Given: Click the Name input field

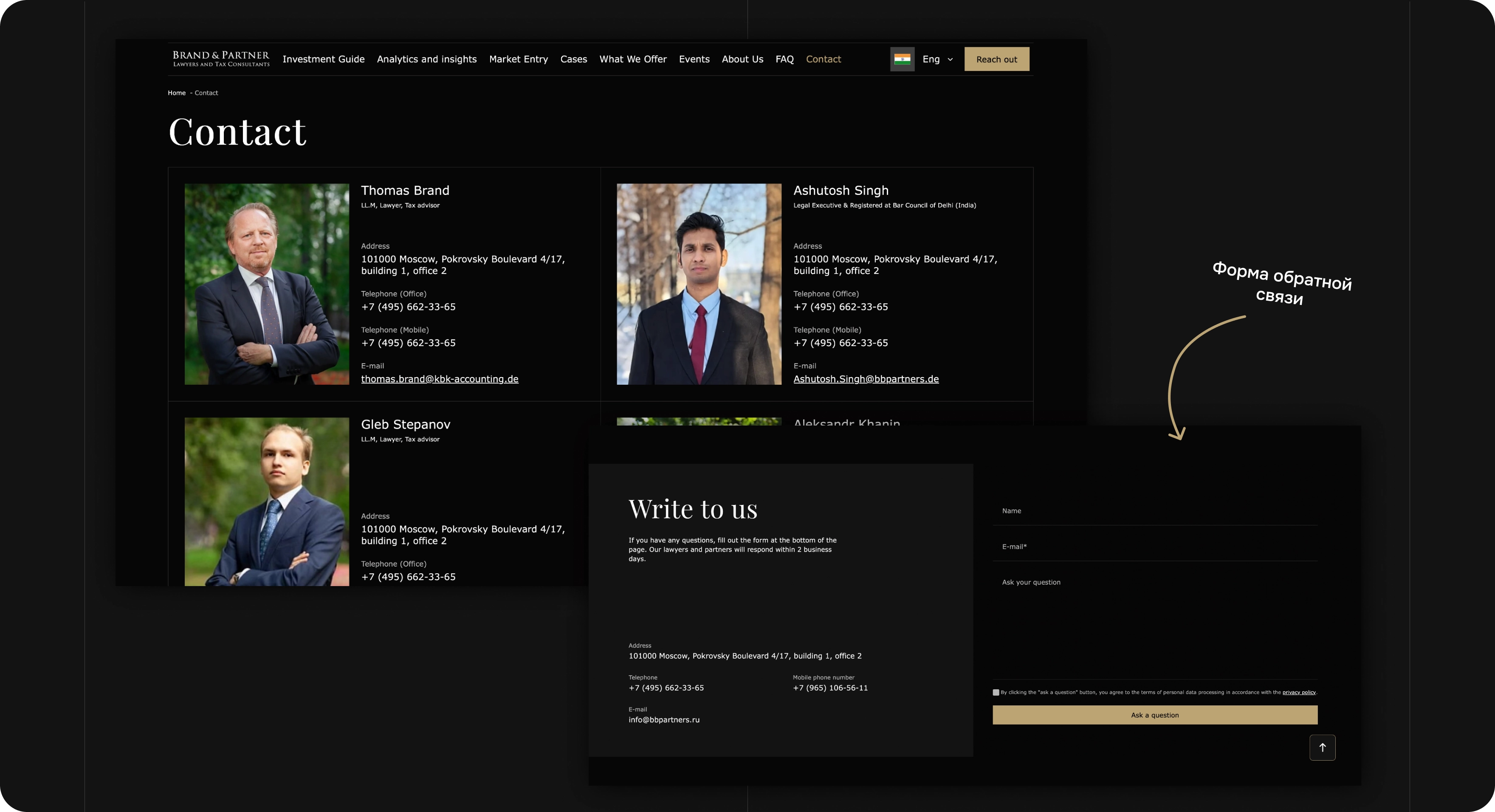Looking at the screenshot, I should [1155, 511].
